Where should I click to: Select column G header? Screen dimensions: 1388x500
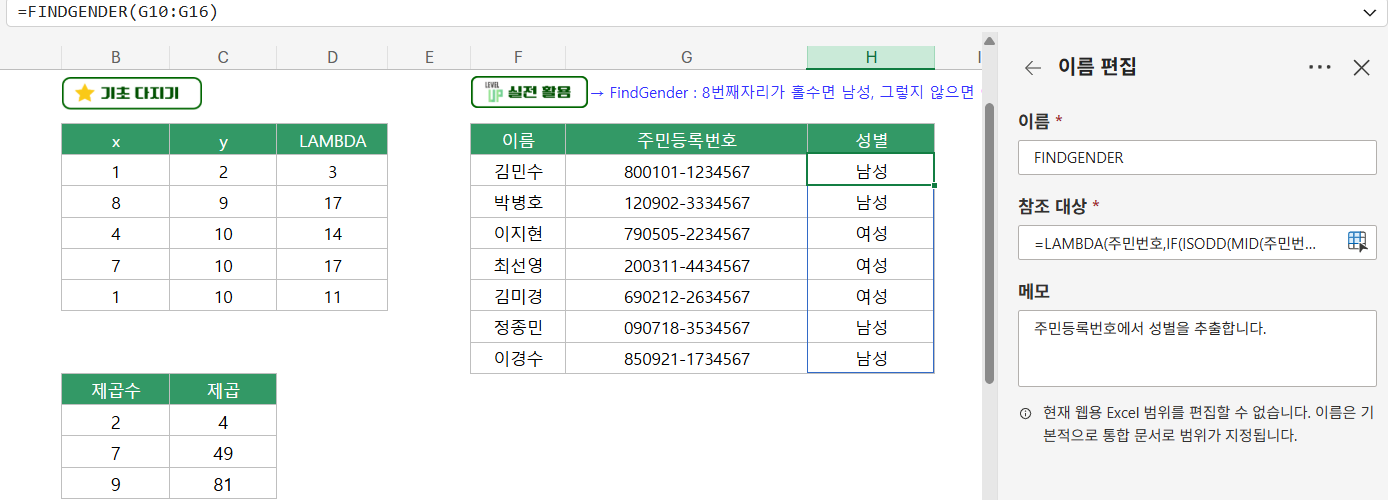point(686,57)
